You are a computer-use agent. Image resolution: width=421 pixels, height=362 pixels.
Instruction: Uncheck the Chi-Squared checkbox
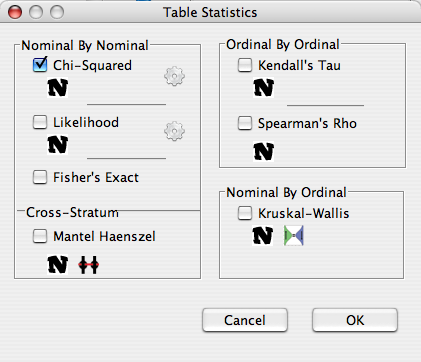coord(40,64)
